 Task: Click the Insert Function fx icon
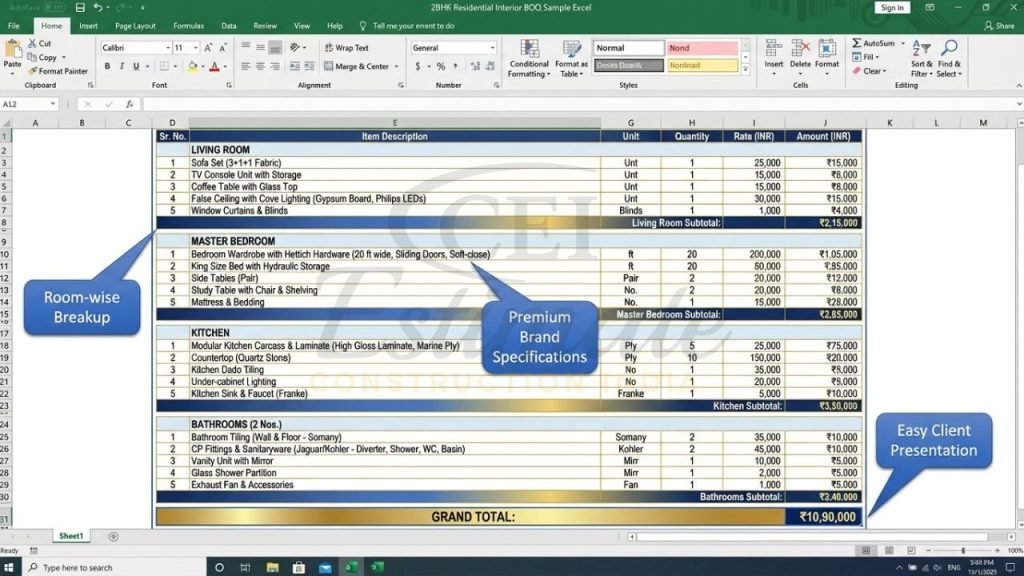(x=130, y=104)
